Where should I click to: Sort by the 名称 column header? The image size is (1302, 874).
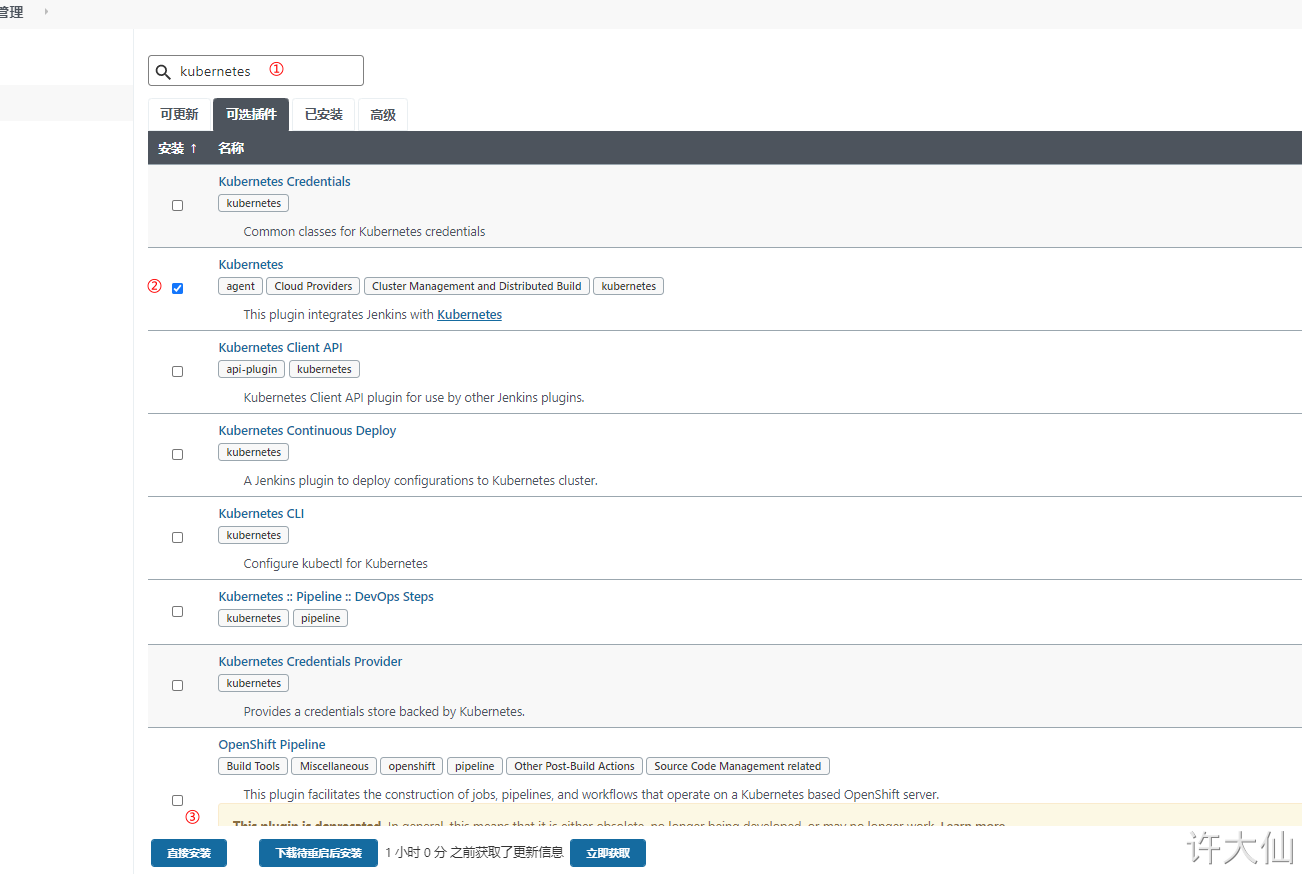point(231,148)
